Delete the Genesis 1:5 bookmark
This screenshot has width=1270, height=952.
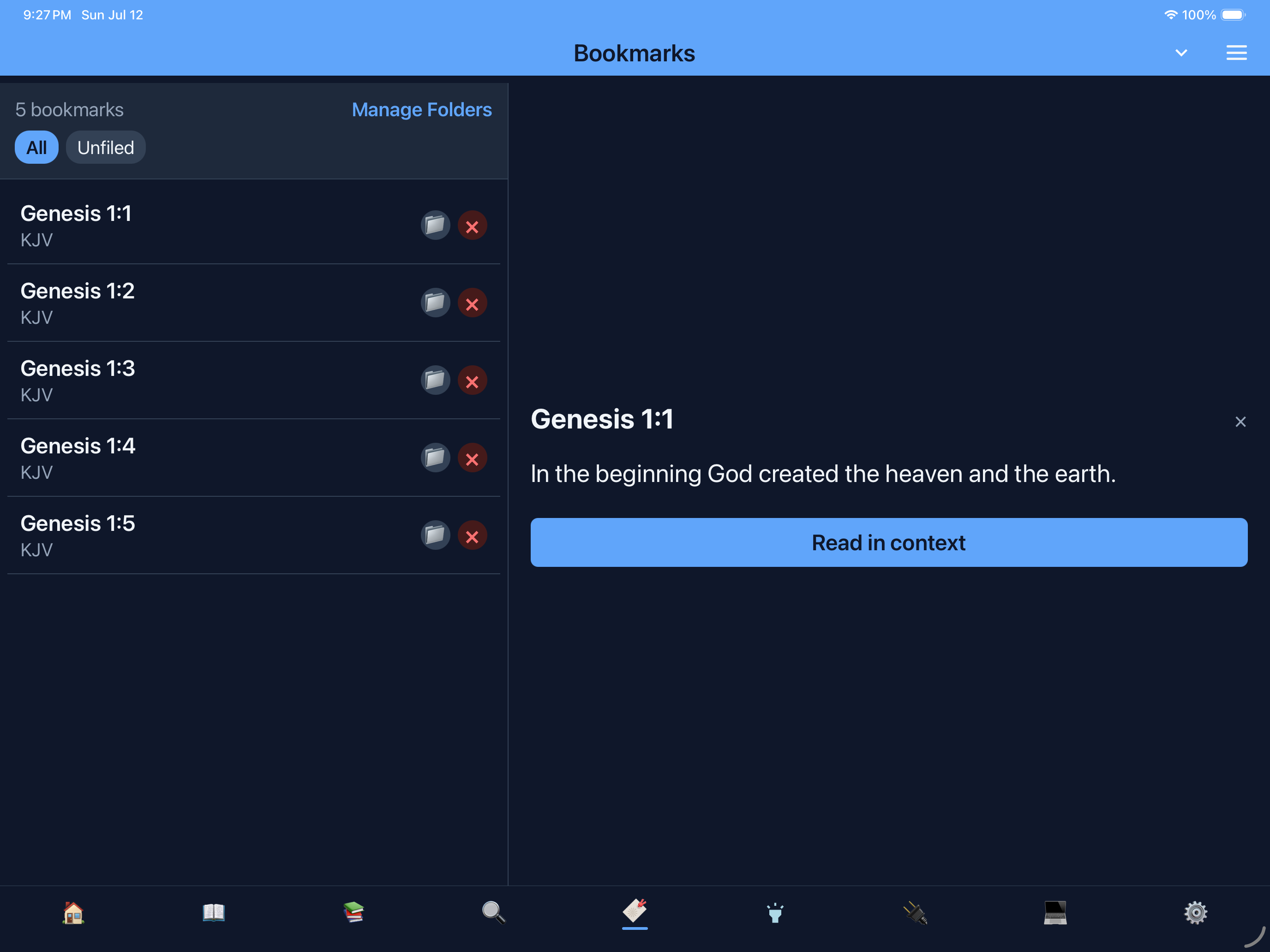click(x=473, y=535)
